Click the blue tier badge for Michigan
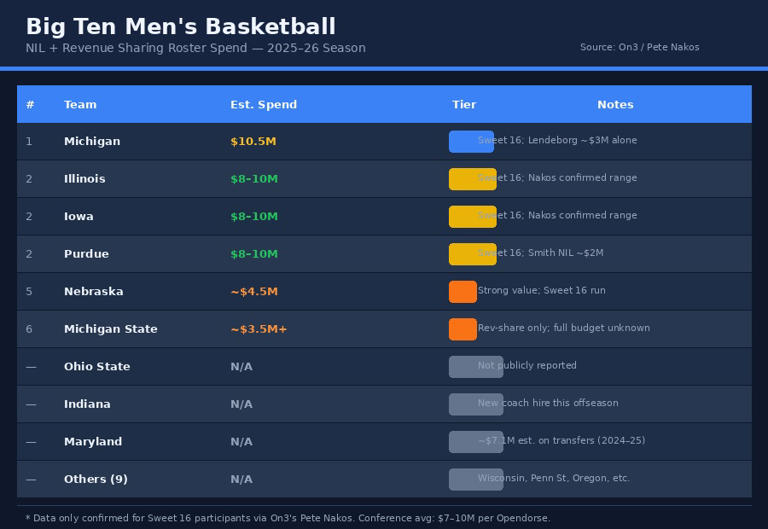The width and height of the screenshot is (768, 529). tap(471, 142)
